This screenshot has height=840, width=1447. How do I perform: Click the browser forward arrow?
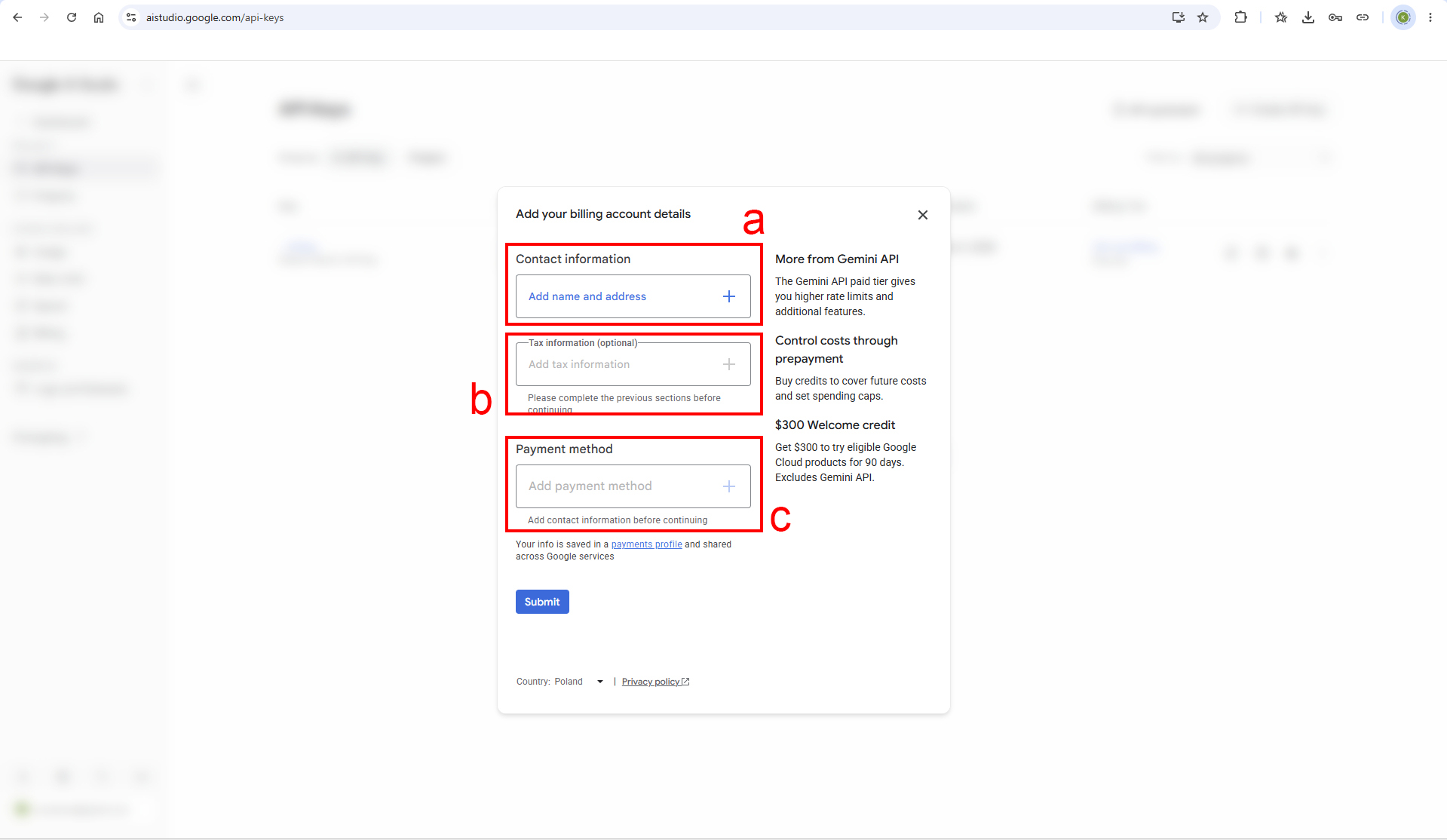click(44, 17)
